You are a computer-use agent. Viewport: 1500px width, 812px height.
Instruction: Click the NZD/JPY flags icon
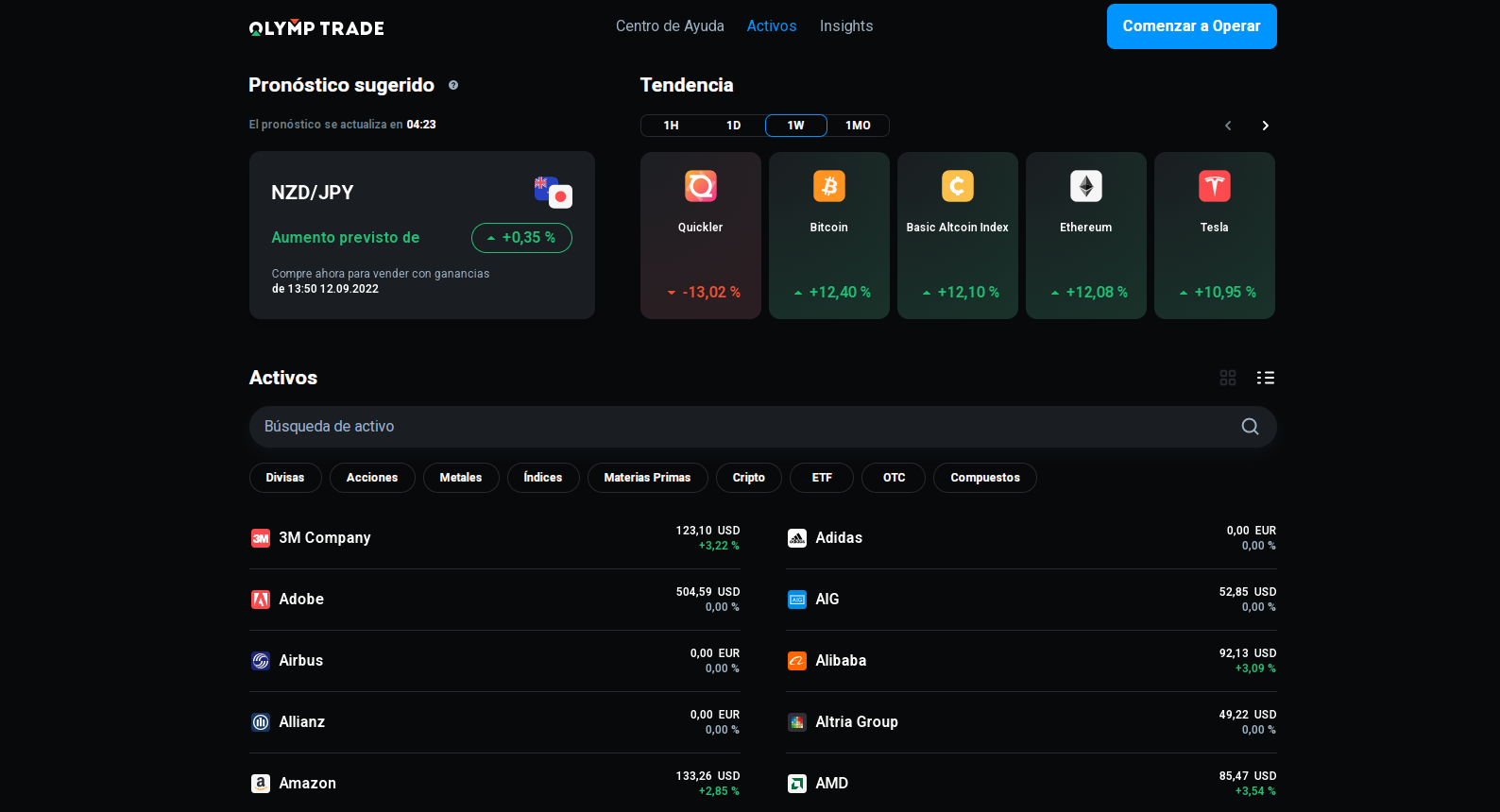coord(554,193)
